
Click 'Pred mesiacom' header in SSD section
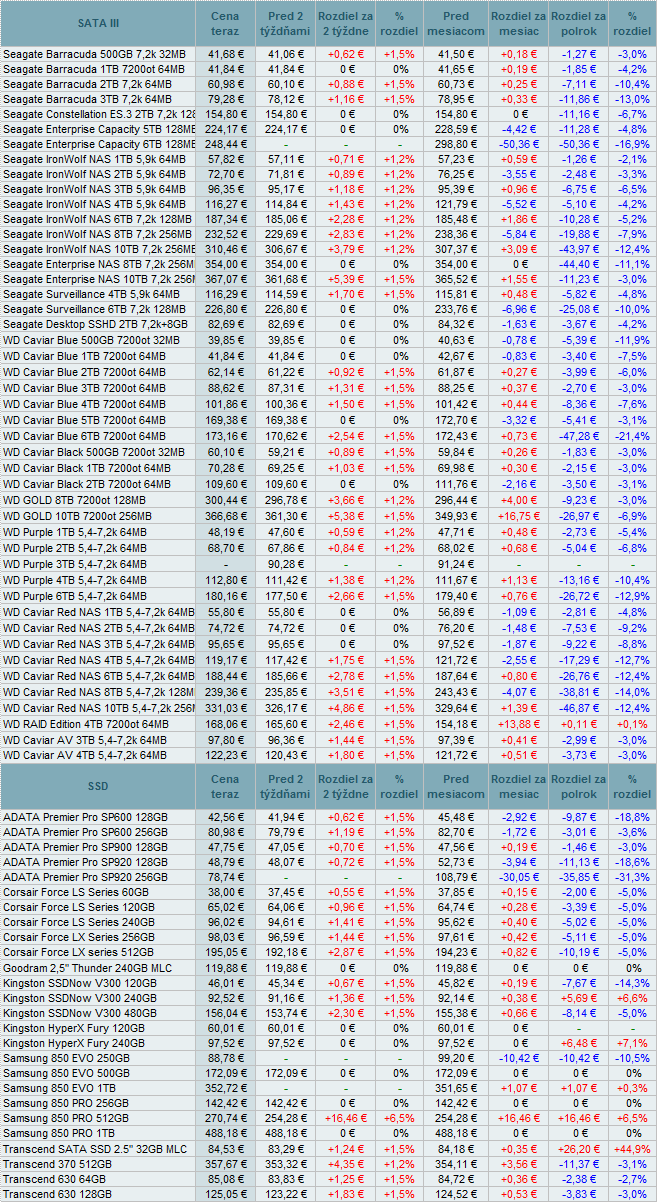coord(455,786)
